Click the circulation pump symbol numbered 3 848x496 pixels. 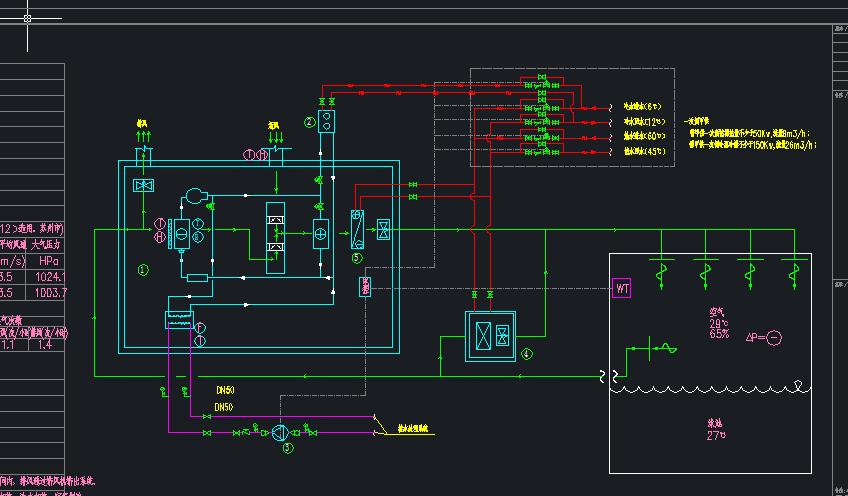[x=280, y=432]
